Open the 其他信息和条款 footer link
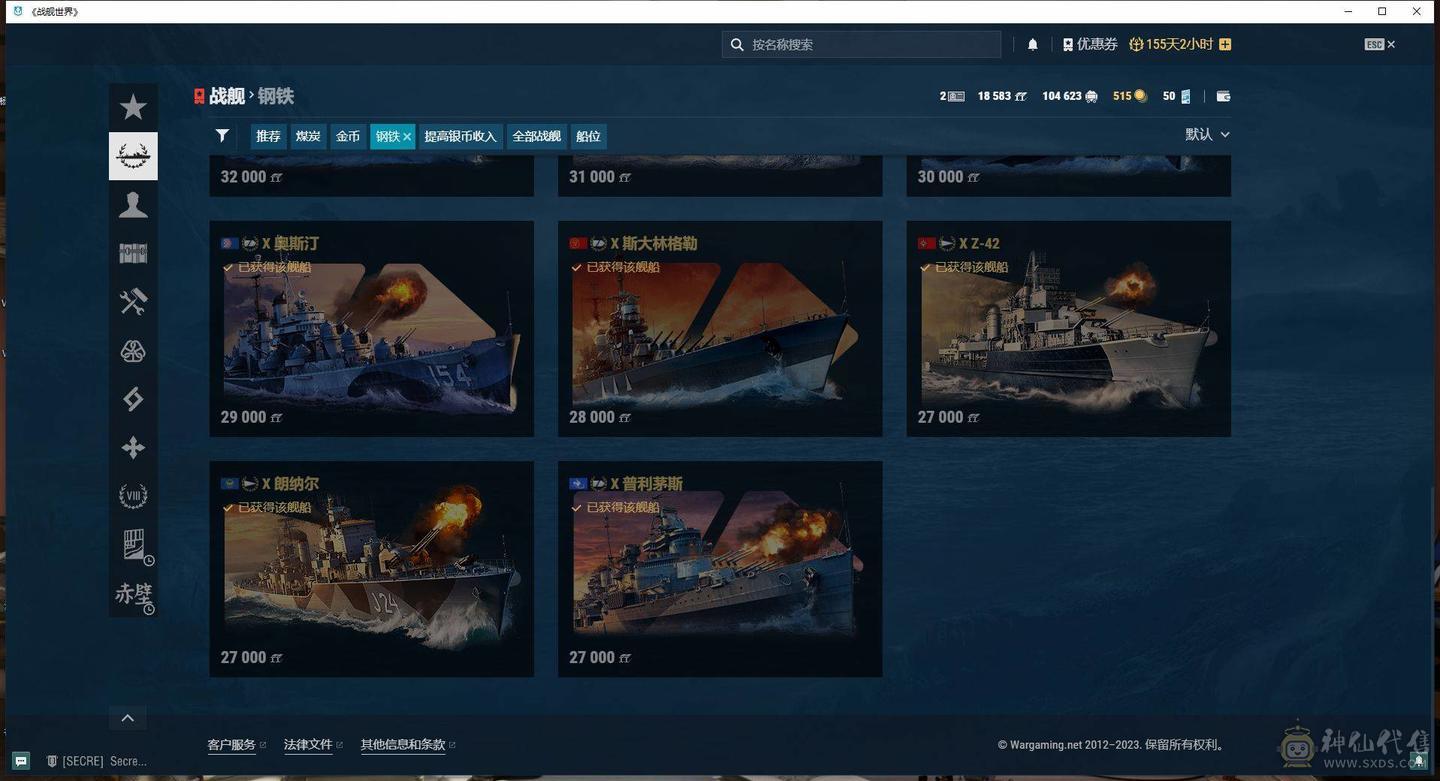1440x781 pixels. (x=403, y=745)
